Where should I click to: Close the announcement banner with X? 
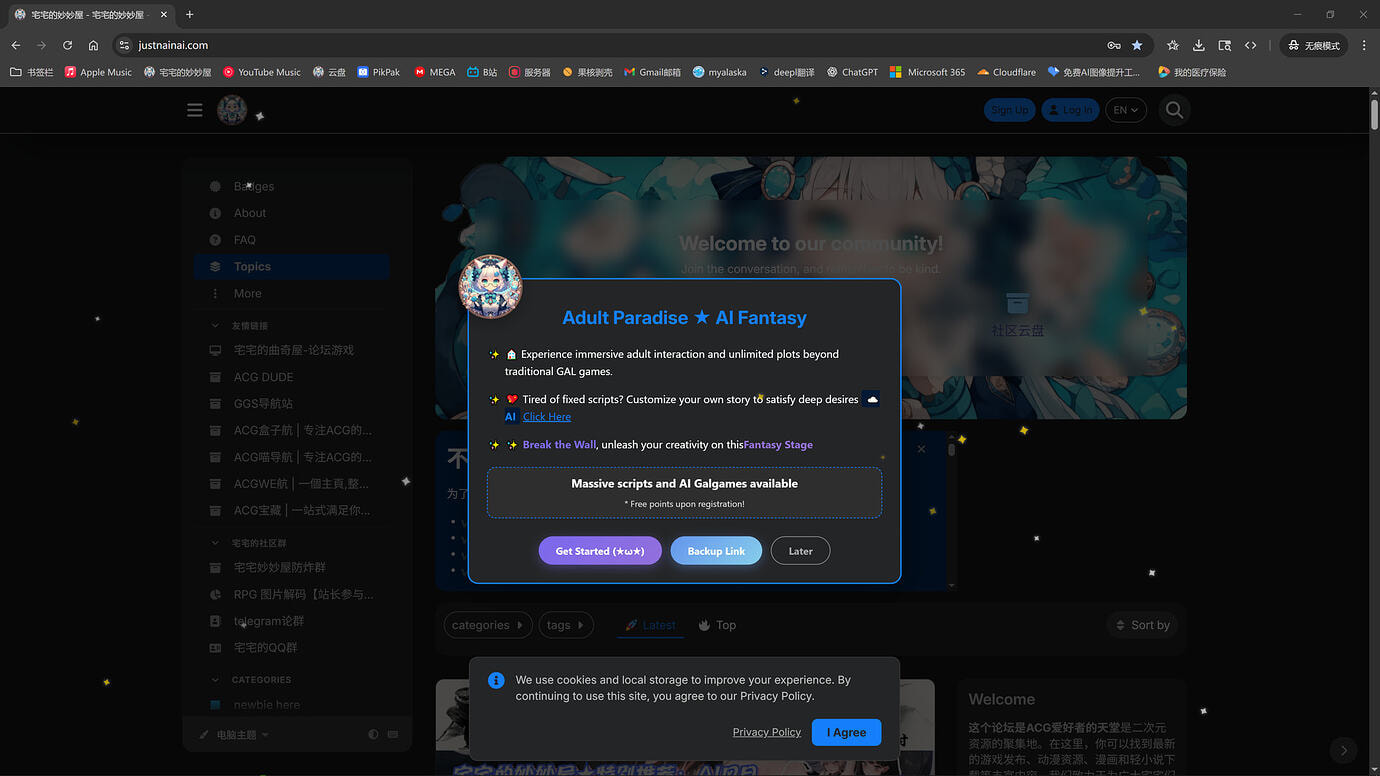click(921, 449)
